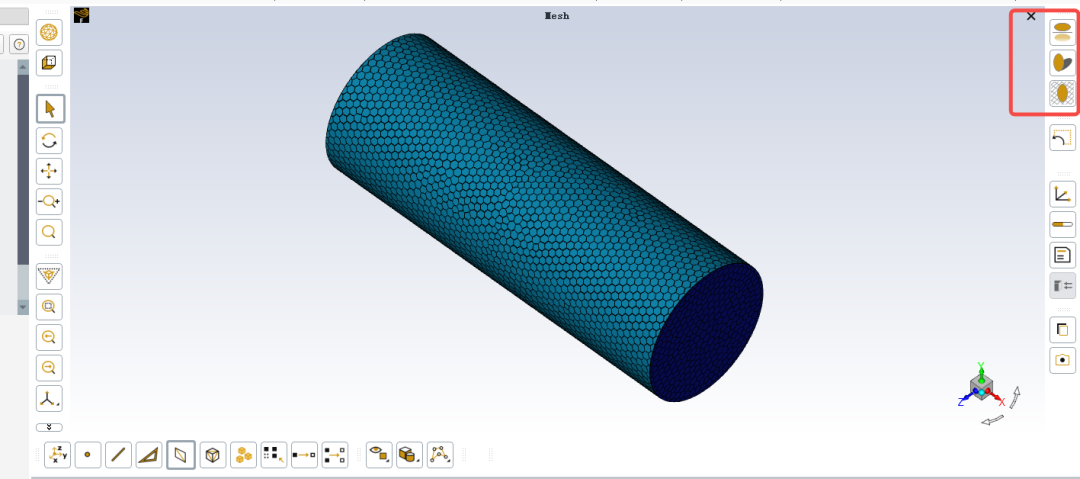The width and height of the screenshot is (1080, 479).
Task: Enable the wireframe cube body filter
Action: tap(213, 455)
